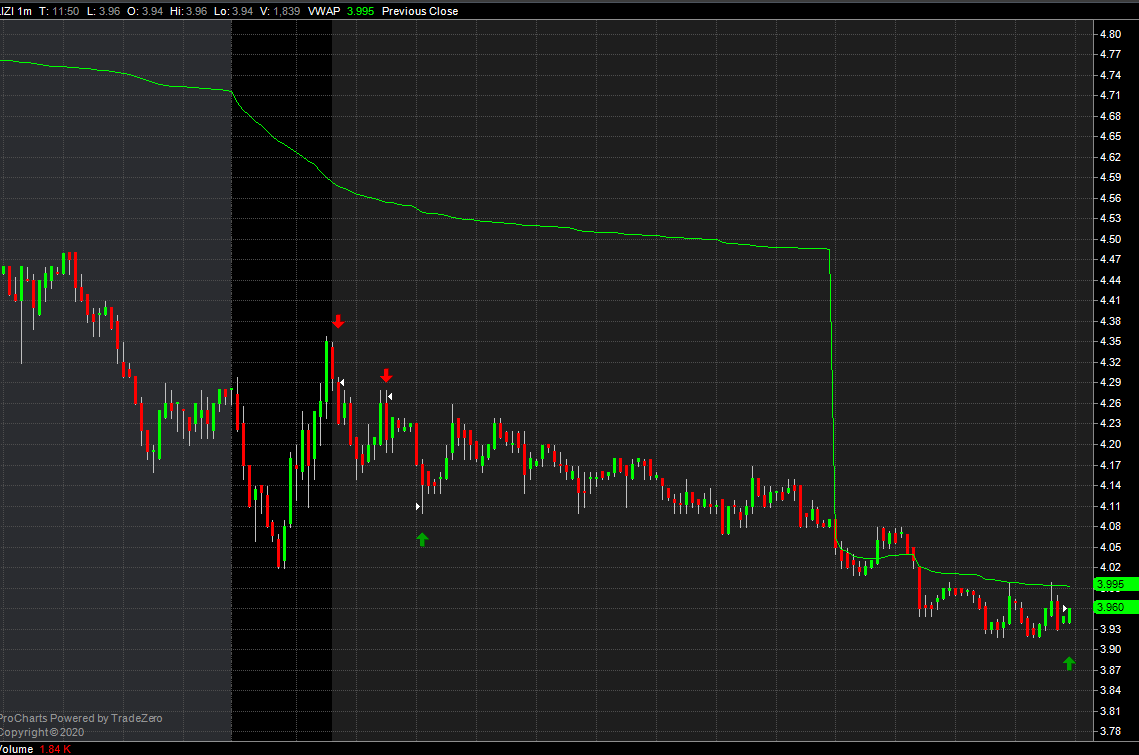Click the O: 3.94 open readout
Viewport: 1139px width, 755px height.
tap(145, 11)
